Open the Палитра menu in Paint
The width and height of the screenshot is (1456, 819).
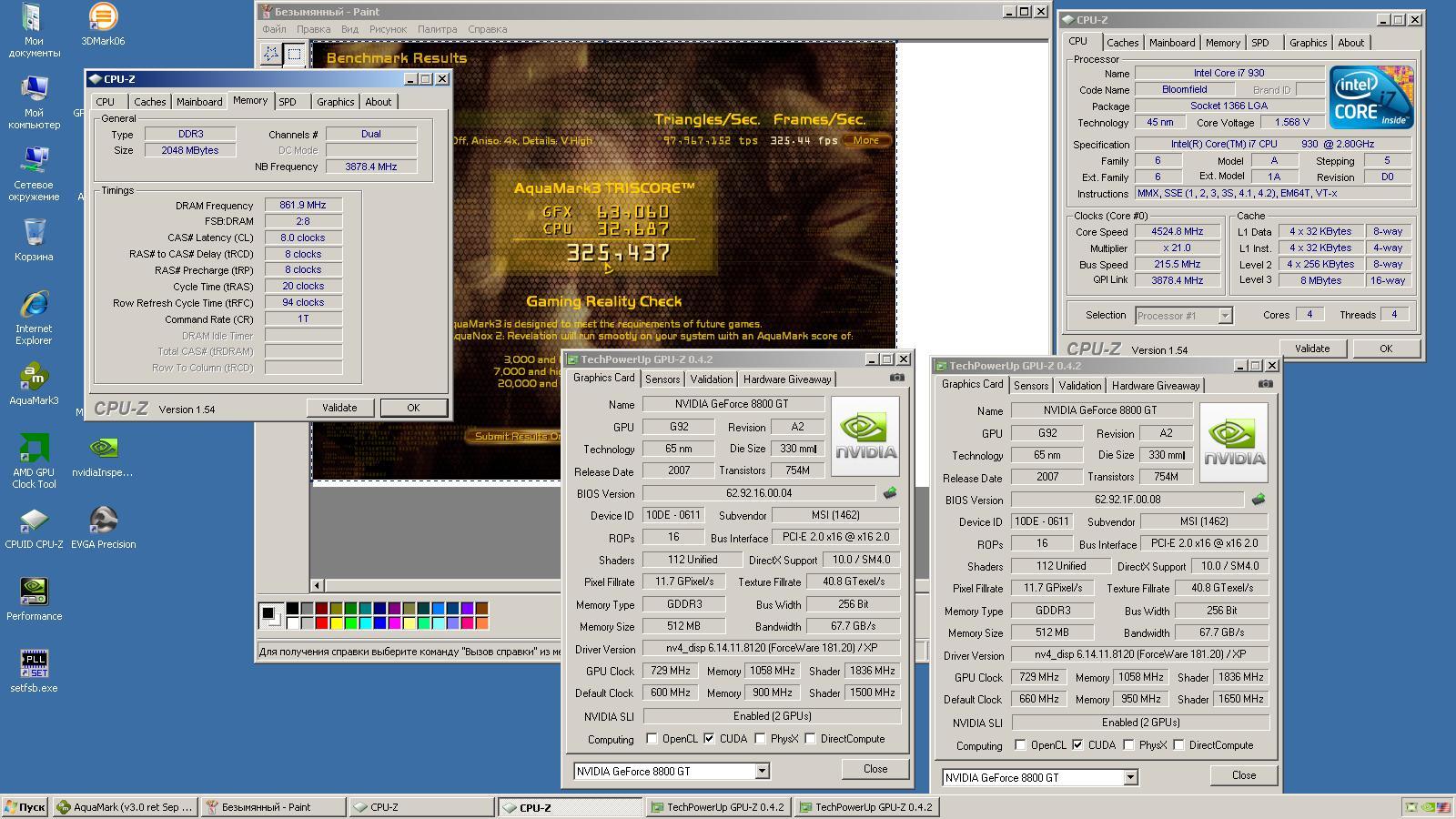click(437, 29)
